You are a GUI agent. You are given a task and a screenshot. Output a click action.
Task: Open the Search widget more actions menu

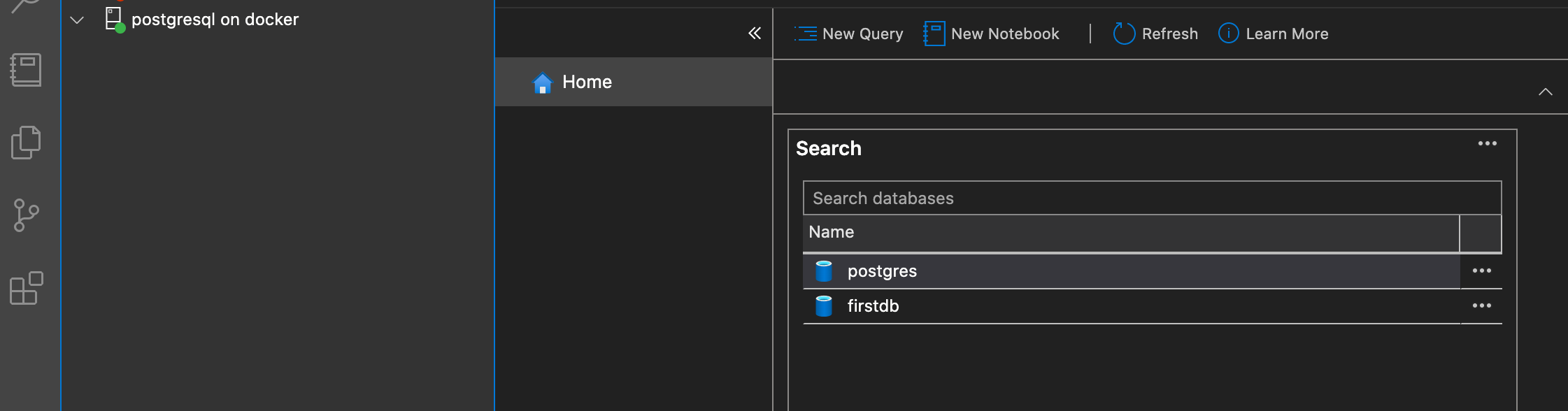[x=1487, y=143]
